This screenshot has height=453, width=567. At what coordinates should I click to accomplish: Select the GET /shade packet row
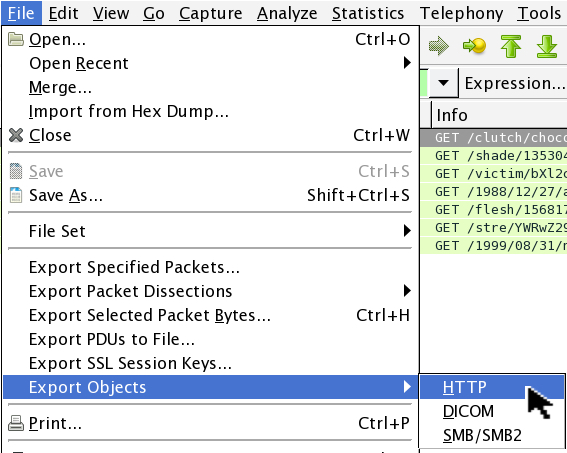pos(494,156)
